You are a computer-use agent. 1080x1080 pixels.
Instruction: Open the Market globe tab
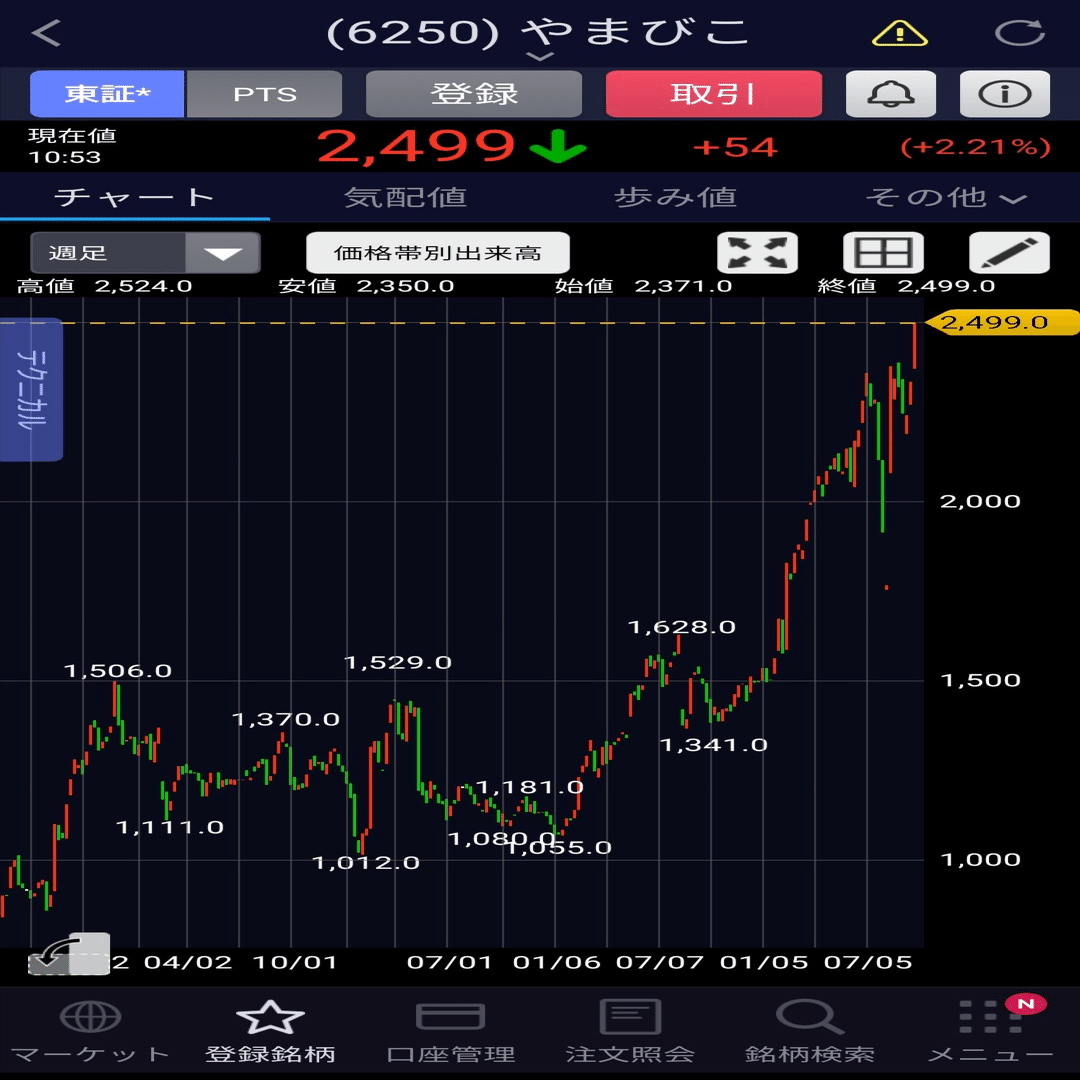[90, 1031]
